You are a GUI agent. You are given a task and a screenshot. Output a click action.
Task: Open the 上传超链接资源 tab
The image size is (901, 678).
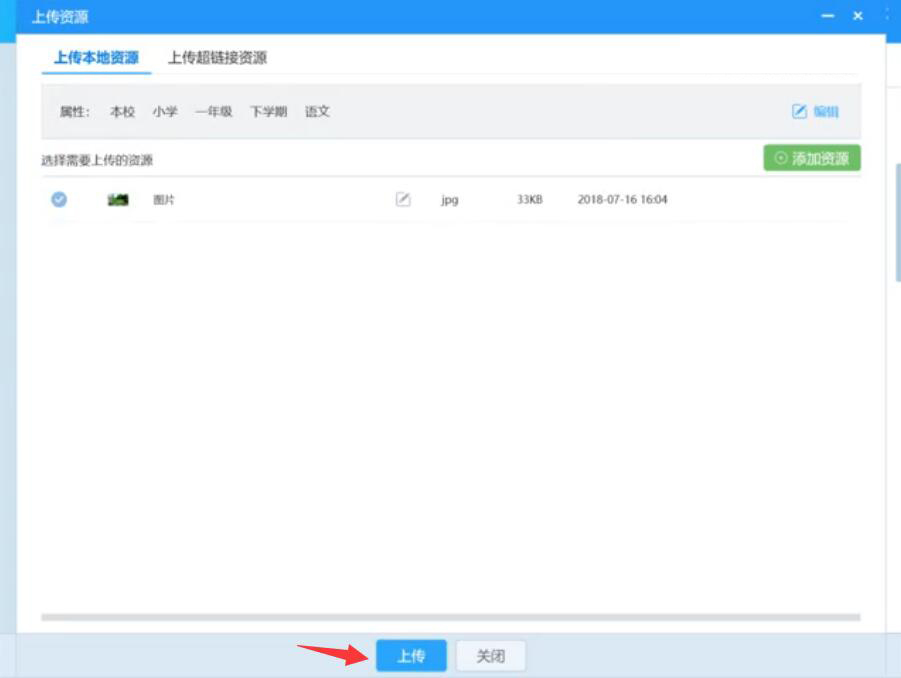pyautogui.click(x=217, y=58)
